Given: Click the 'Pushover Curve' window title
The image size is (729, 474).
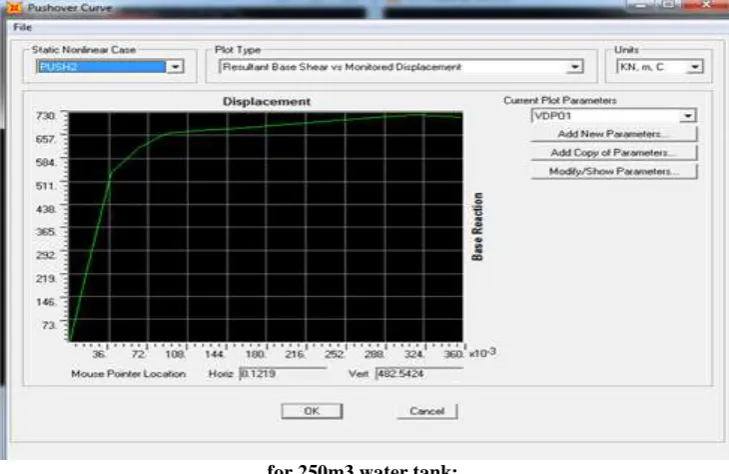Looking at the screenshot, I should [x=70, y=7].
